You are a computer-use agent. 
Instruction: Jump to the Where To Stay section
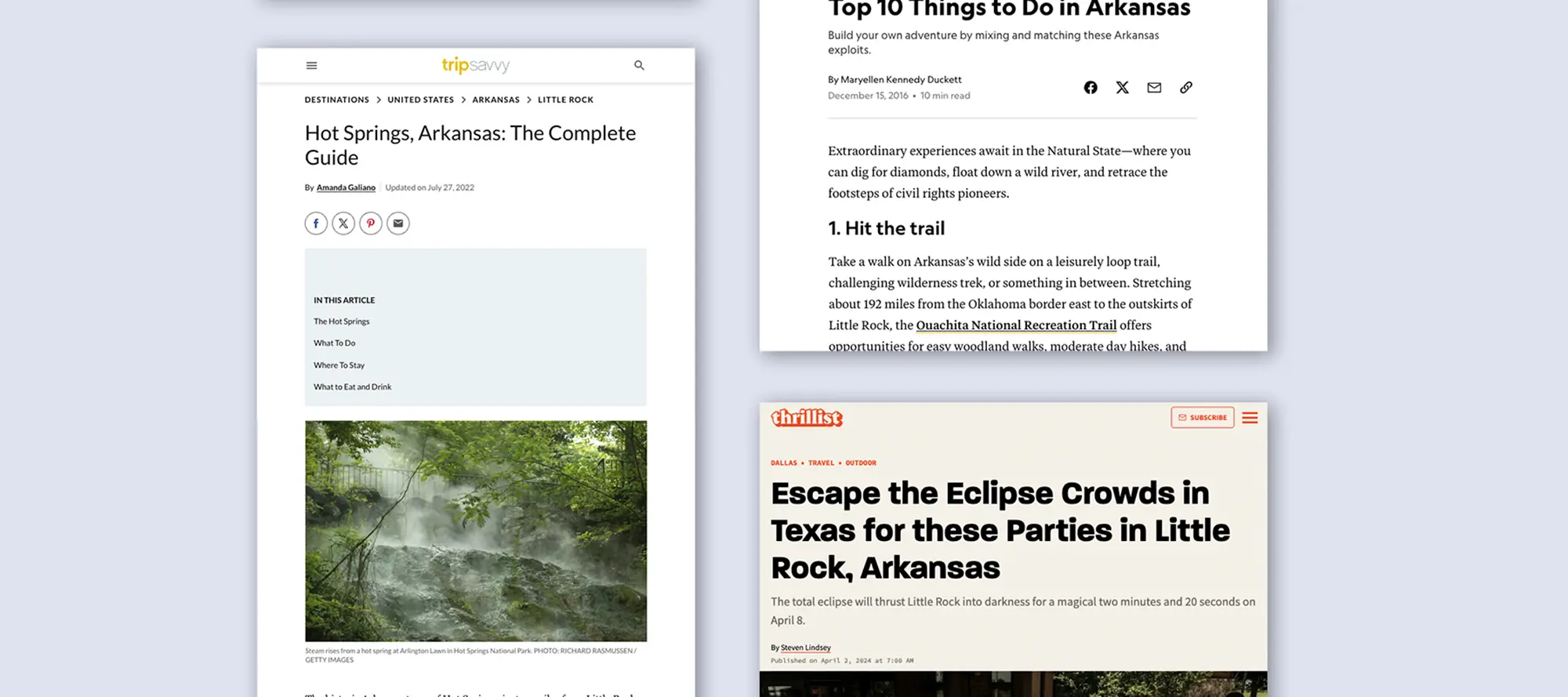point(339,365)
